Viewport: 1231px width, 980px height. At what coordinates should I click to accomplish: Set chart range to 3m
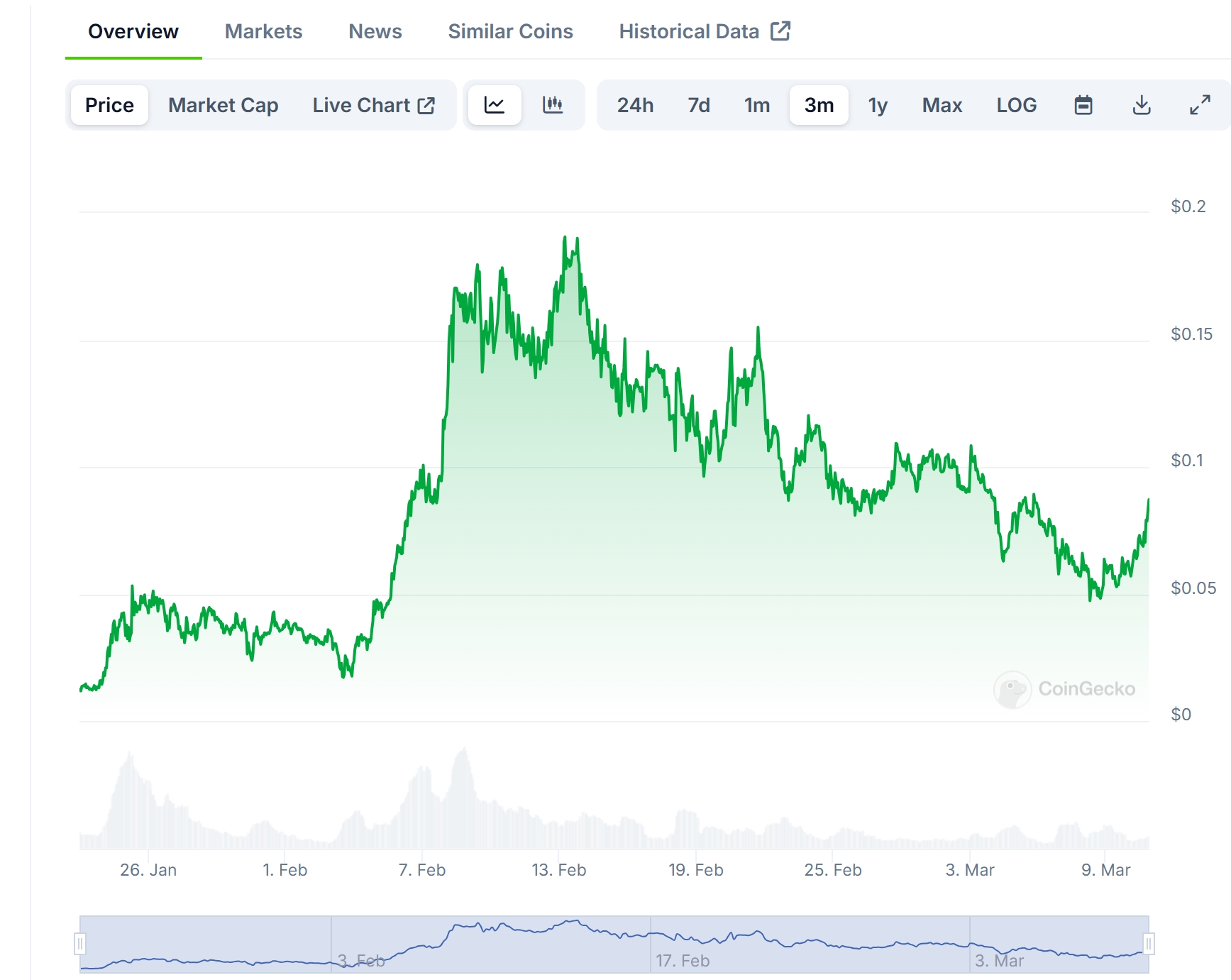[x=819, y=105]
